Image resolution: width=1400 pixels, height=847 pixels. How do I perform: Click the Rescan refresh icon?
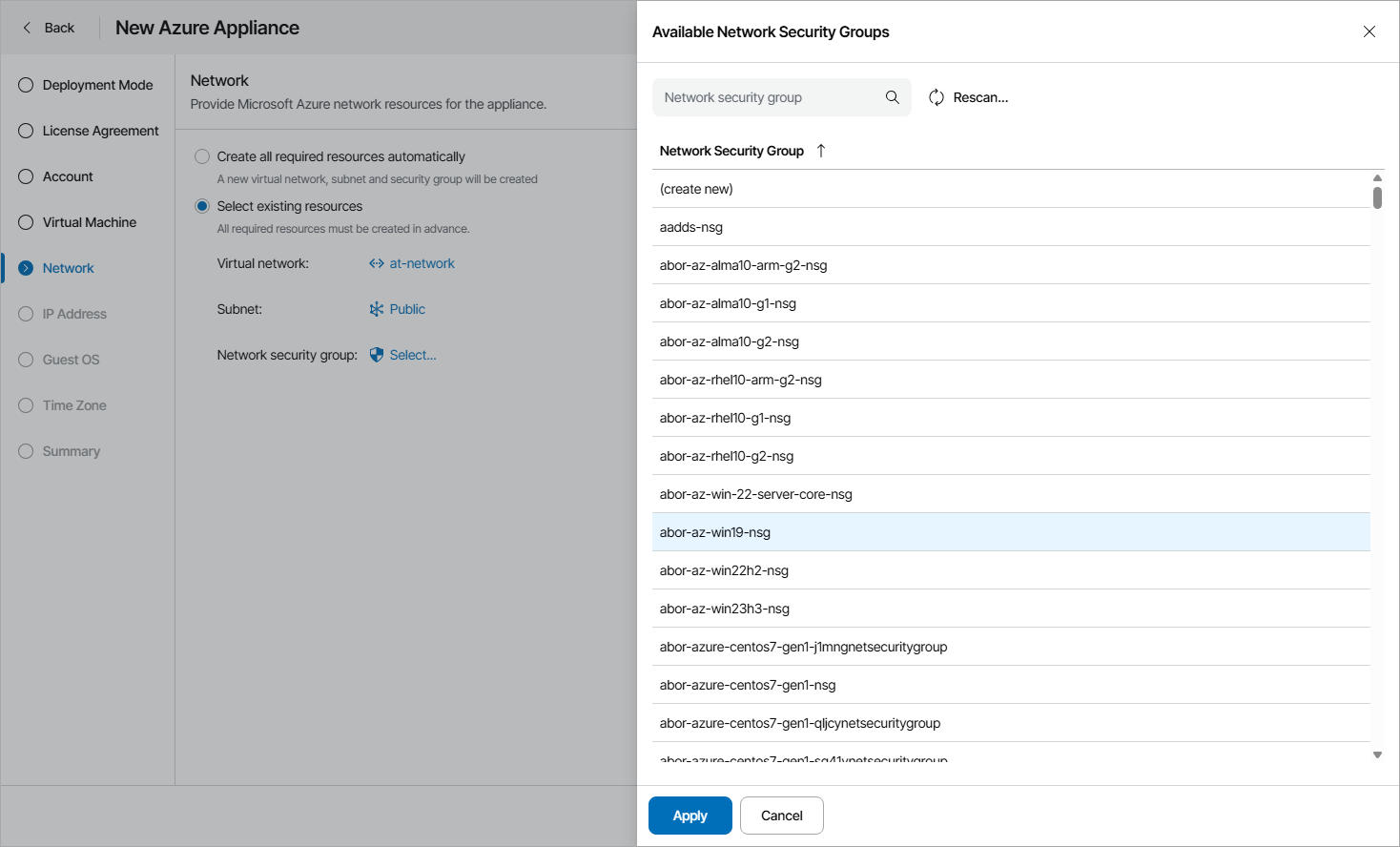pos(937,97)
